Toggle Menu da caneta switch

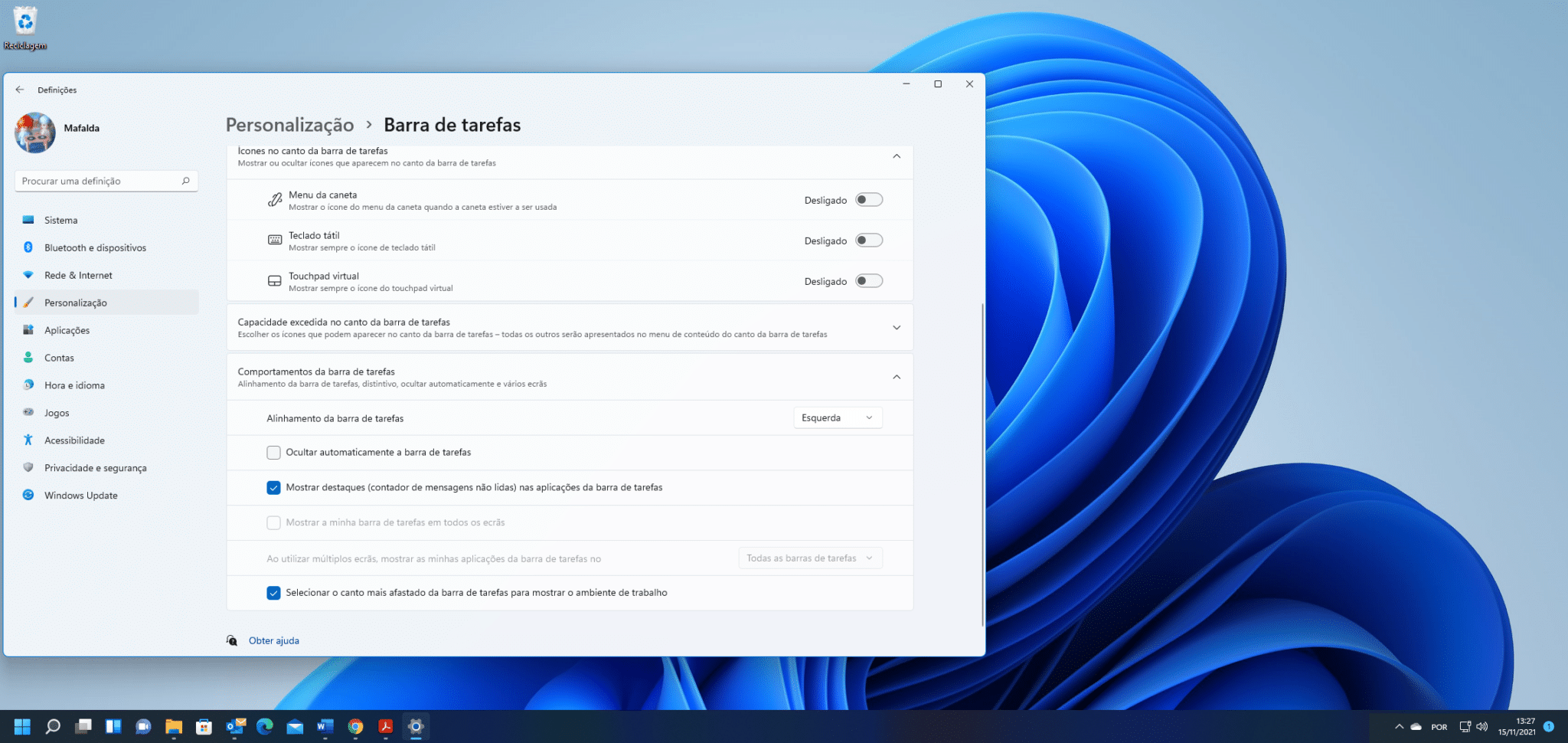pos(869,200)
